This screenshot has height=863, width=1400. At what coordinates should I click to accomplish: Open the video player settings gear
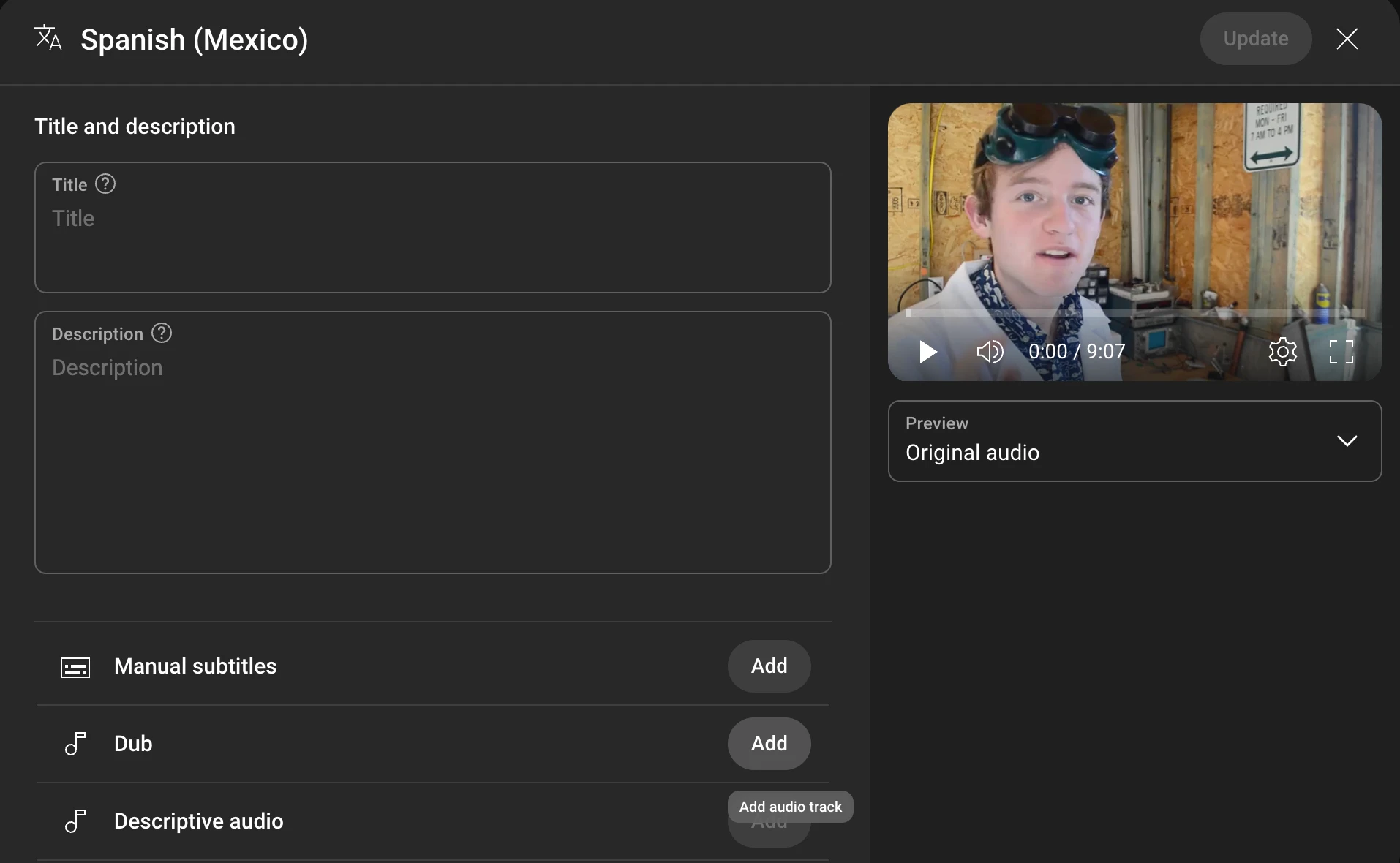click(1283, 352)
